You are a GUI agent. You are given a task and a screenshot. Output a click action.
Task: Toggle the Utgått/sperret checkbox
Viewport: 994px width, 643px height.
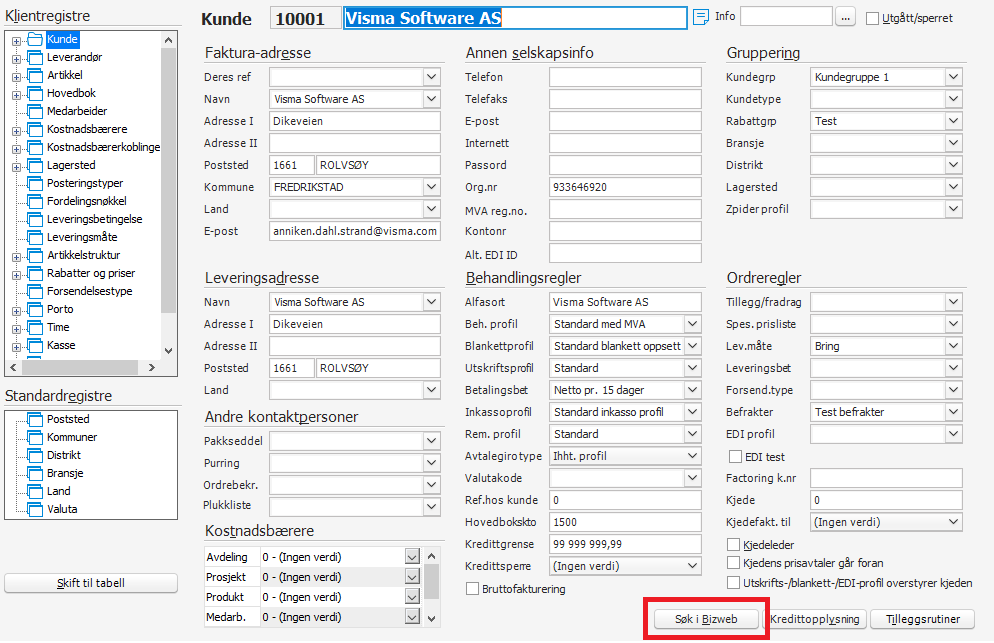(x=872, y=18)
